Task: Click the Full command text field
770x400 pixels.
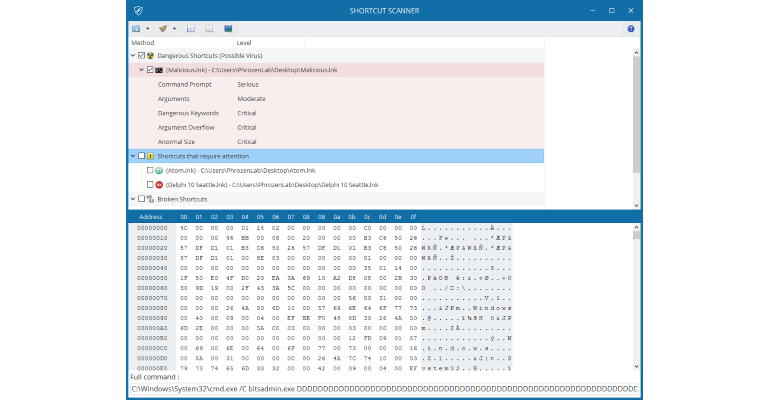Action: [384, 389]
